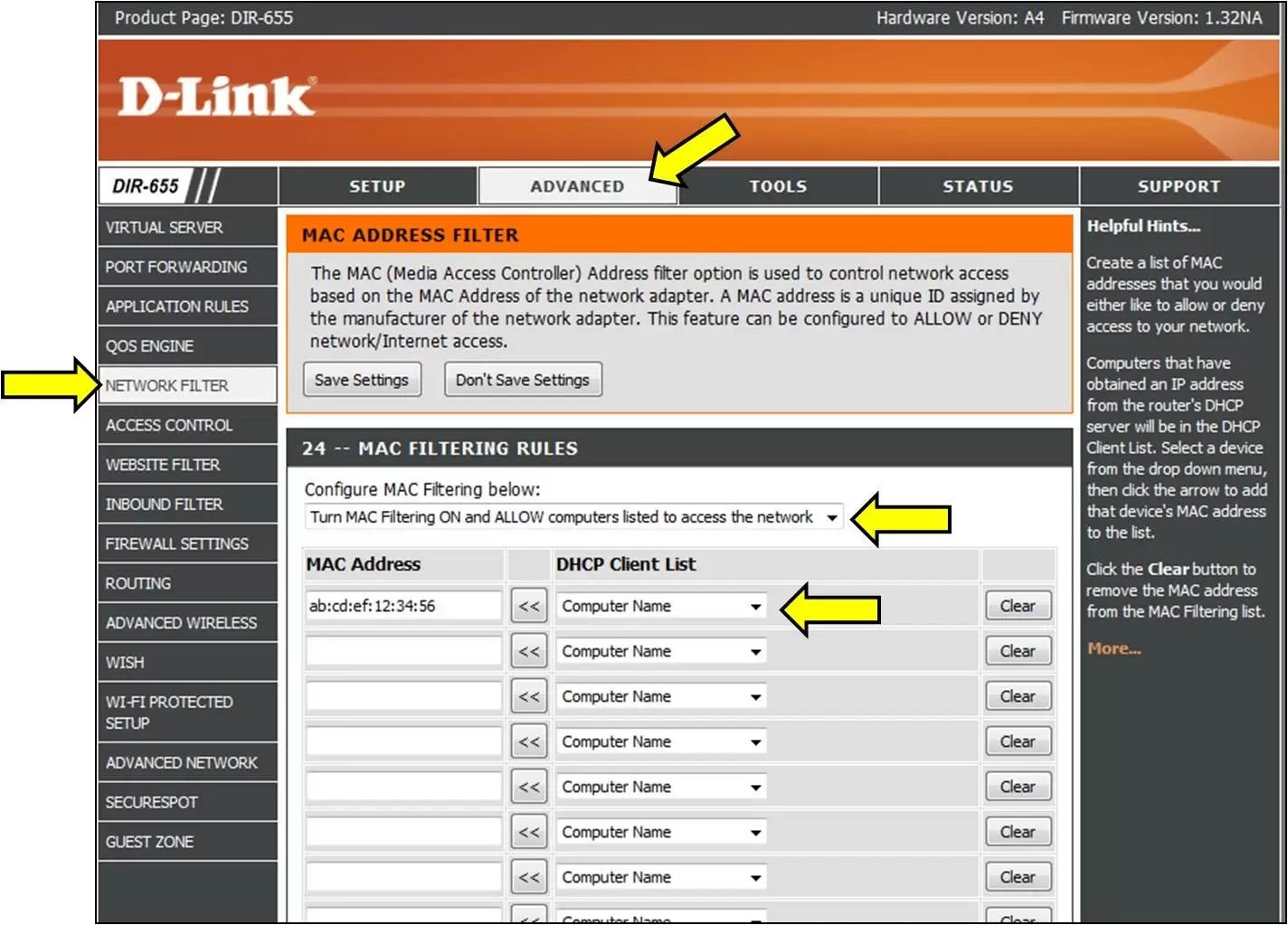This screenshot has width=1288, height=925.
Task: Open third row Computer Name dropdown
Action: click(661, 696)
